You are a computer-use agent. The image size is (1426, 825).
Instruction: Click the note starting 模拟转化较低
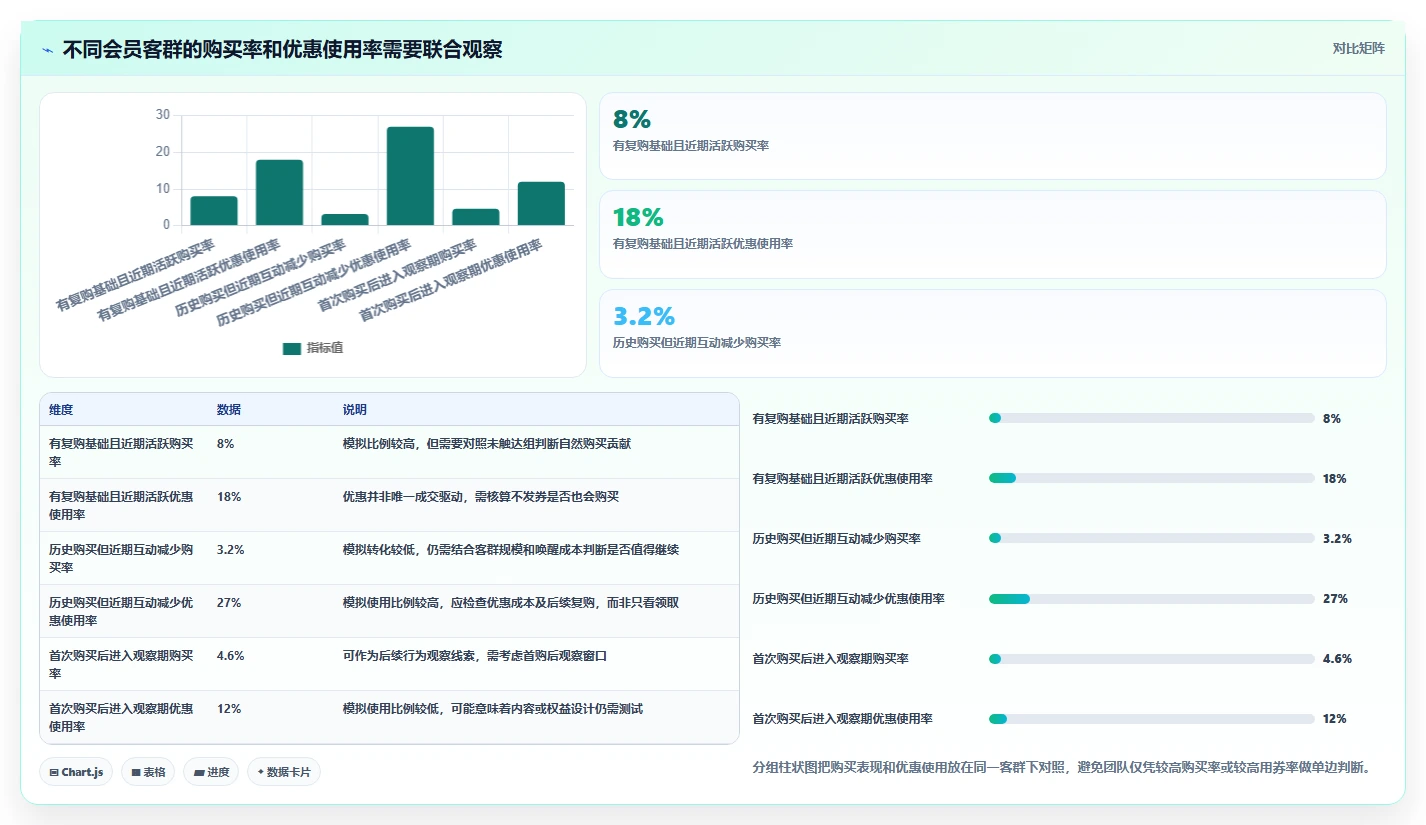coord(511,550)
